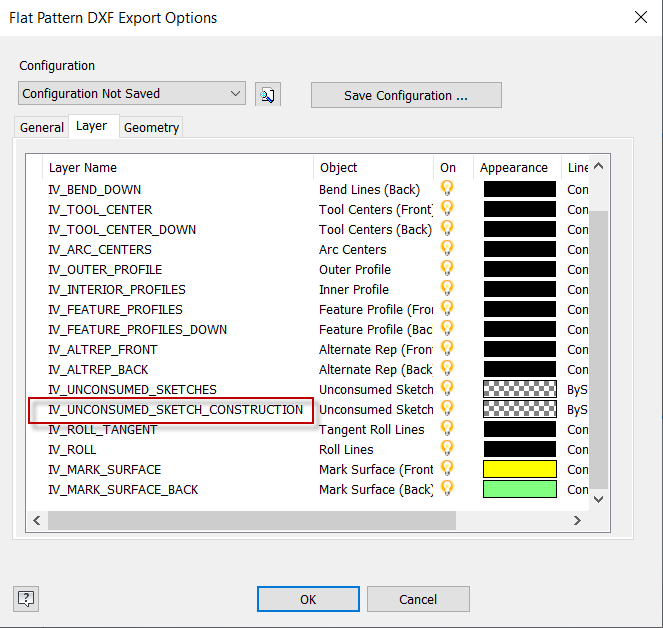663x628 pixels.
Task: Select the IV_INTERIOR_PROFILES layer name
Action: pyautogui.click(x=117, y=290)
